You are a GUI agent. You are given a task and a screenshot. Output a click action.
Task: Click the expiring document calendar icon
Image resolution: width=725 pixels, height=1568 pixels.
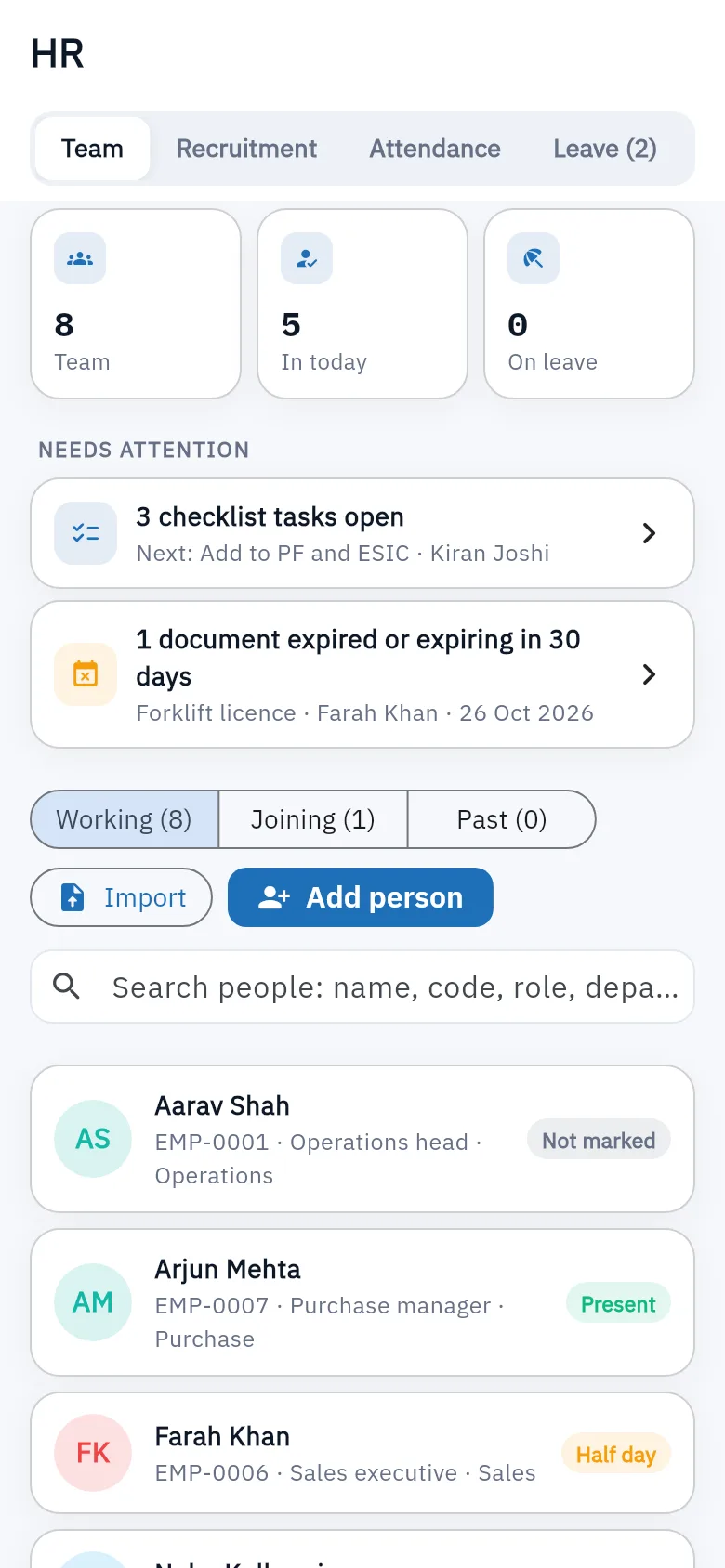pyautogui.click(x=86, y=674)
